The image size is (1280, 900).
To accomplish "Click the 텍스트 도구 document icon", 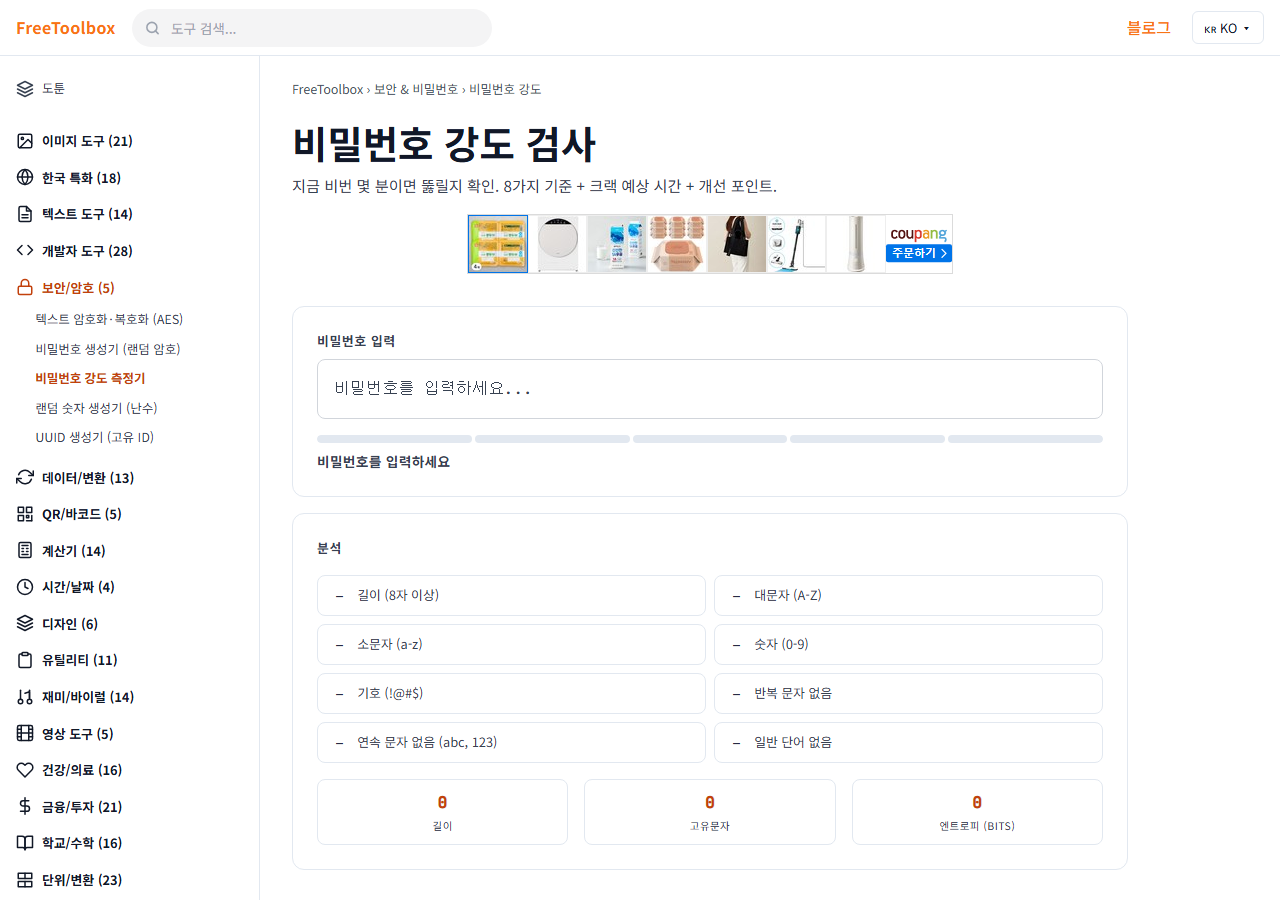I will 25,214.
